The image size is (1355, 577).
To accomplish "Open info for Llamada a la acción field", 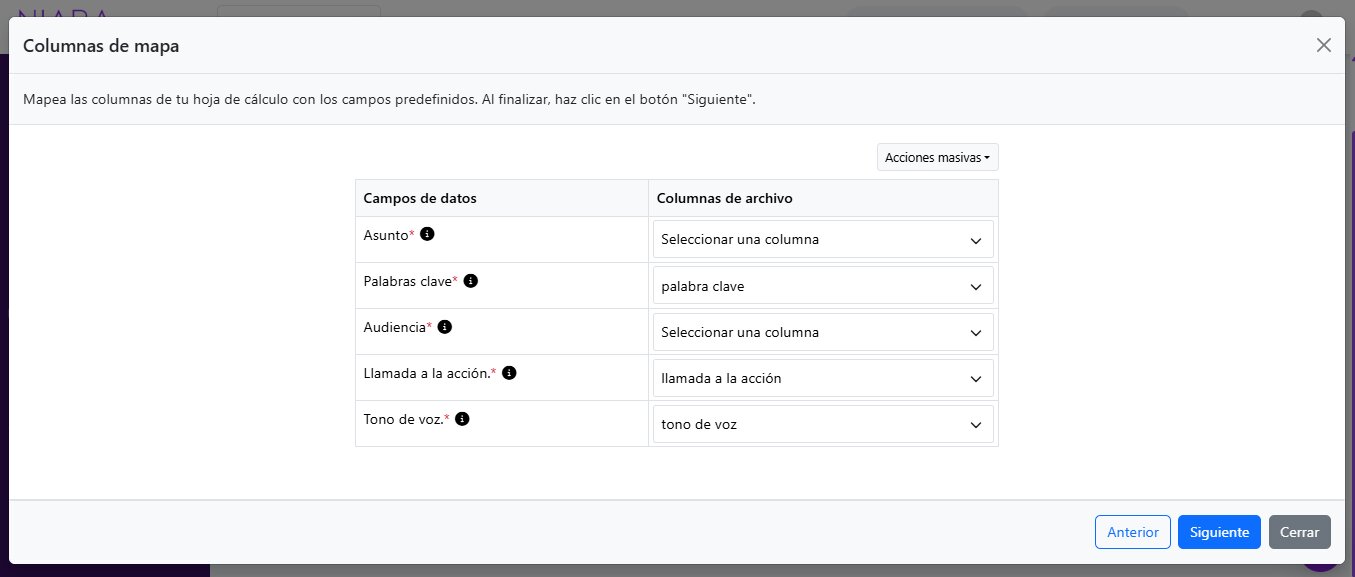I will pyautogui.click(x=509, y=373).
